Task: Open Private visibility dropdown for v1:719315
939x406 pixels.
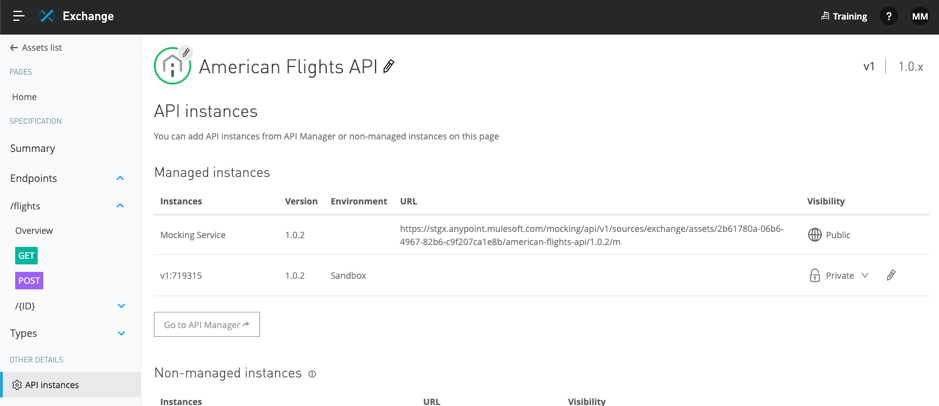Action: 838,275
